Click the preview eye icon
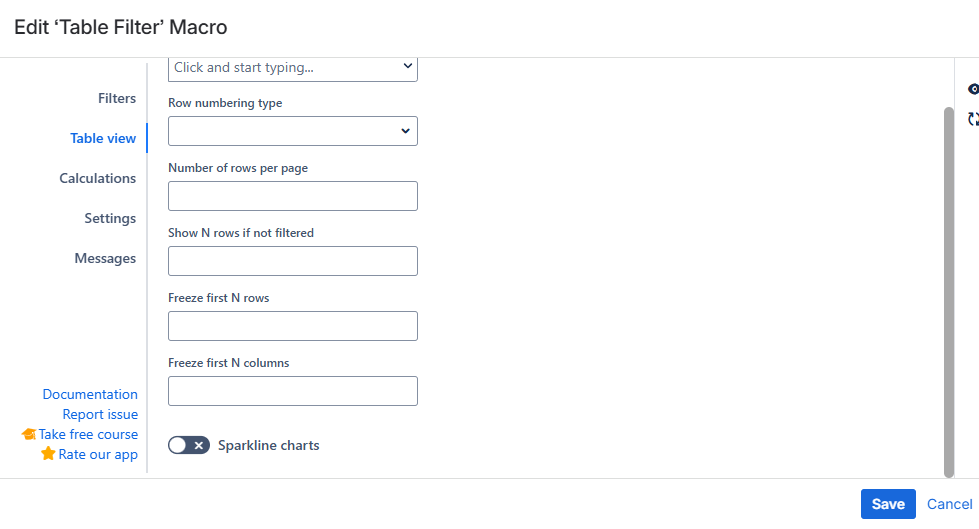 [973, 89]
